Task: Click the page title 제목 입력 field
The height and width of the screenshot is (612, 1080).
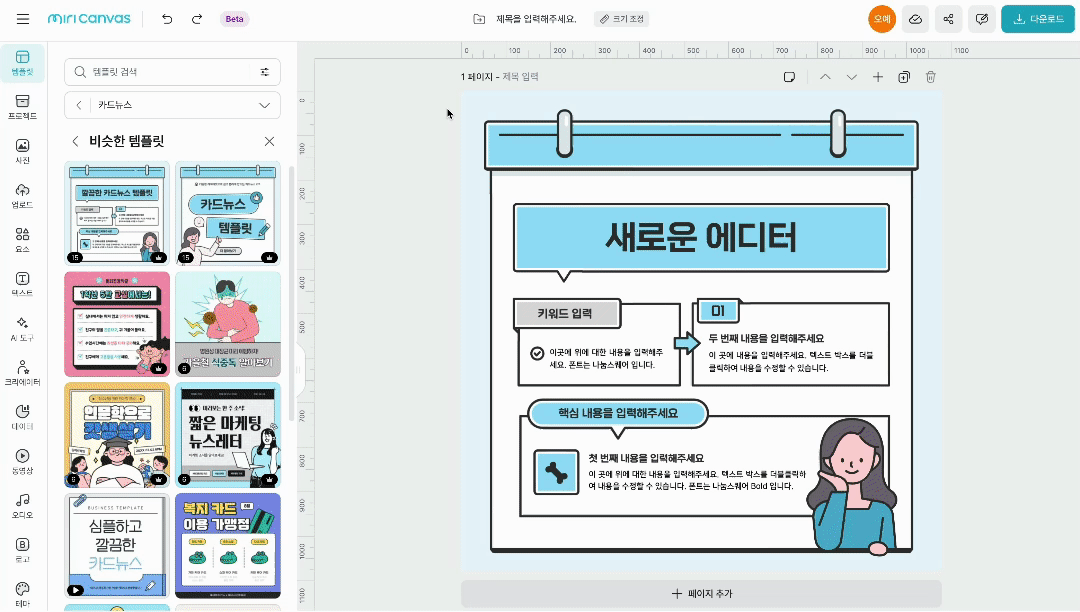Action: point(520,77)
